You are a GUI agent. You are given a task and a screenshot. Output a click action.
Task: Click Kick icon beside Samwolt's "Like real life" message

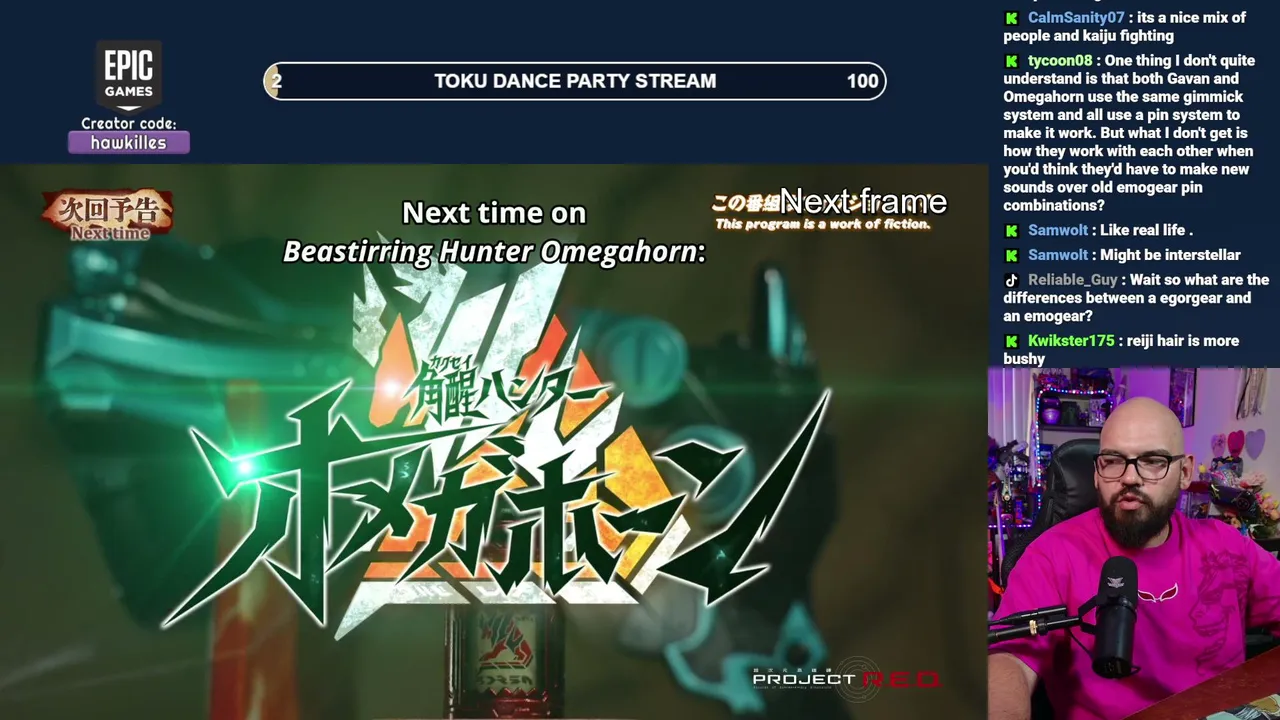click(1012, 231)
